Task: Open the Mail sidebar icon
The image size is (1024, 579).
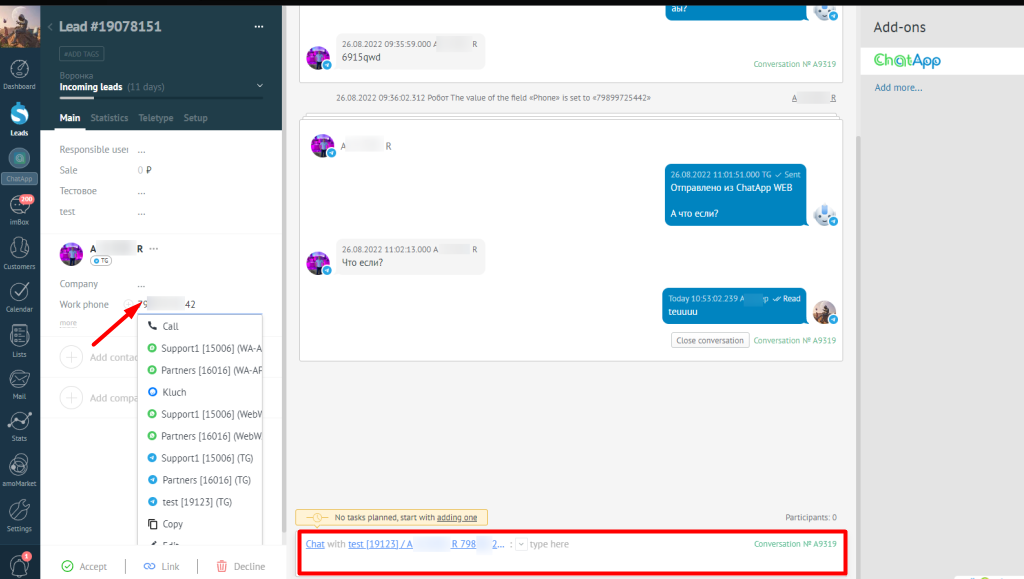Action: click(19, 382)
